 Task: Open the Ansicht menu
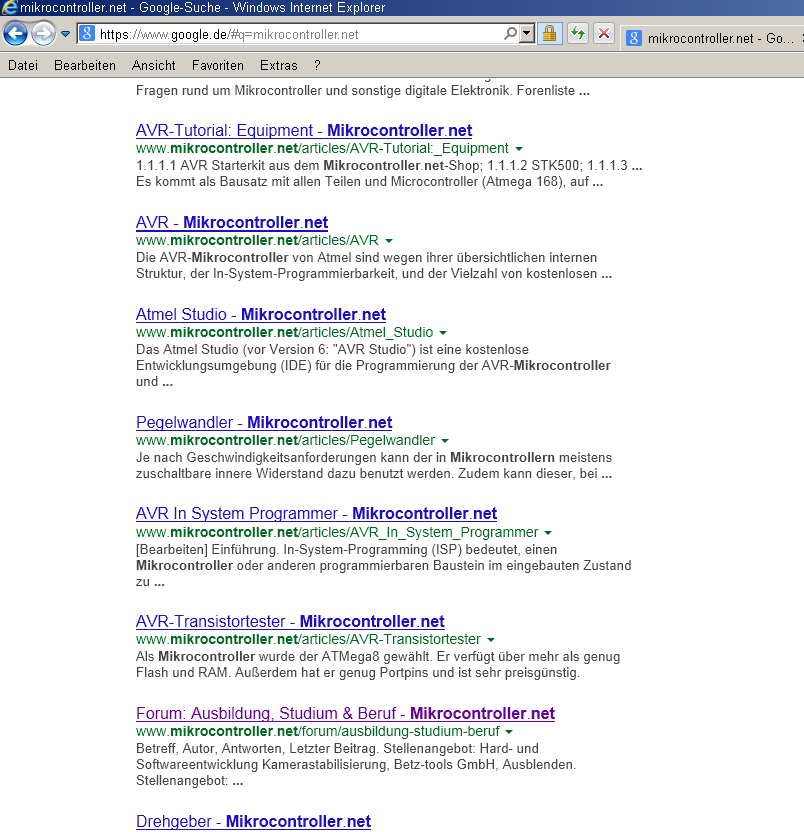153,65
